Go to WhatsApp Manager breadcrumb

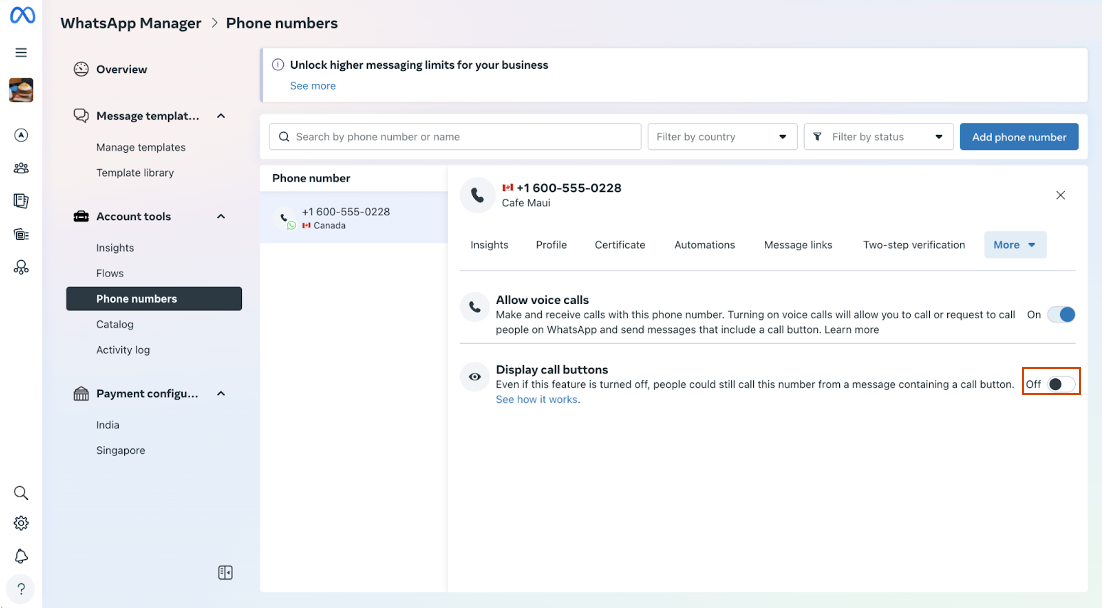coord(131,23)
